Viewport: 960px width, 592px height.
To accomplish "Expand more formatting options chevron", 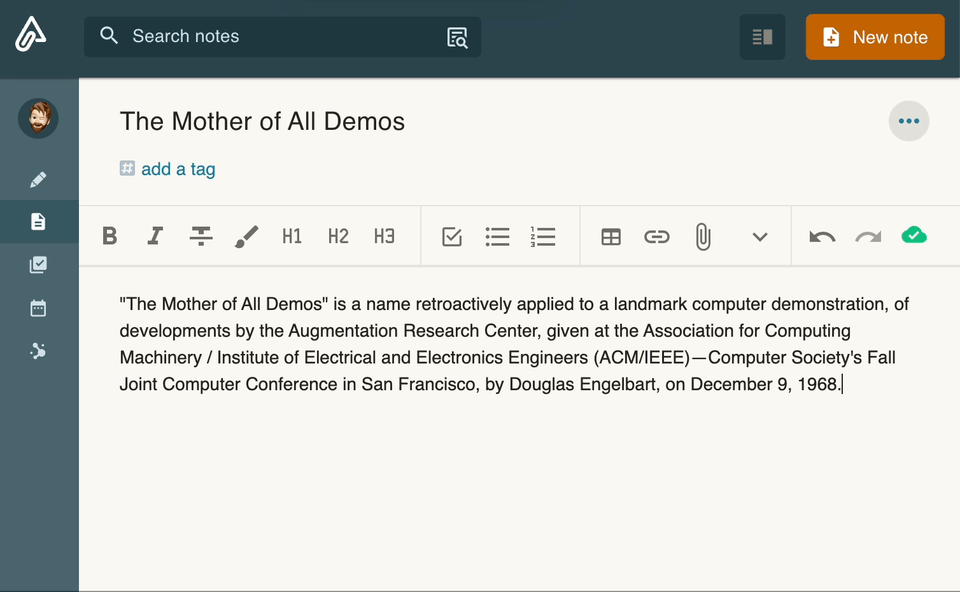I will [x=760, y=237].
